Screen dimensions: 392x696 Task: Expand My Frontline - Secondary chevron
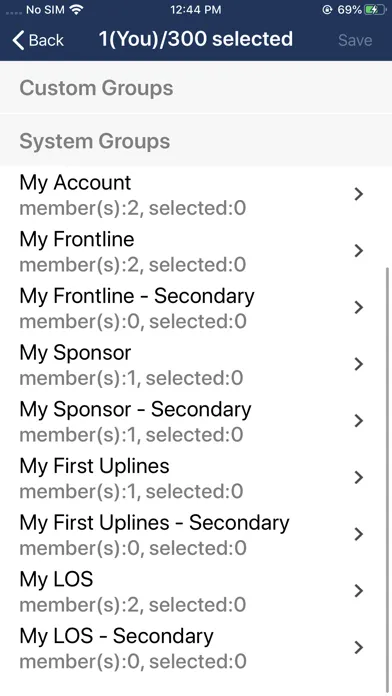click(359, 308)
